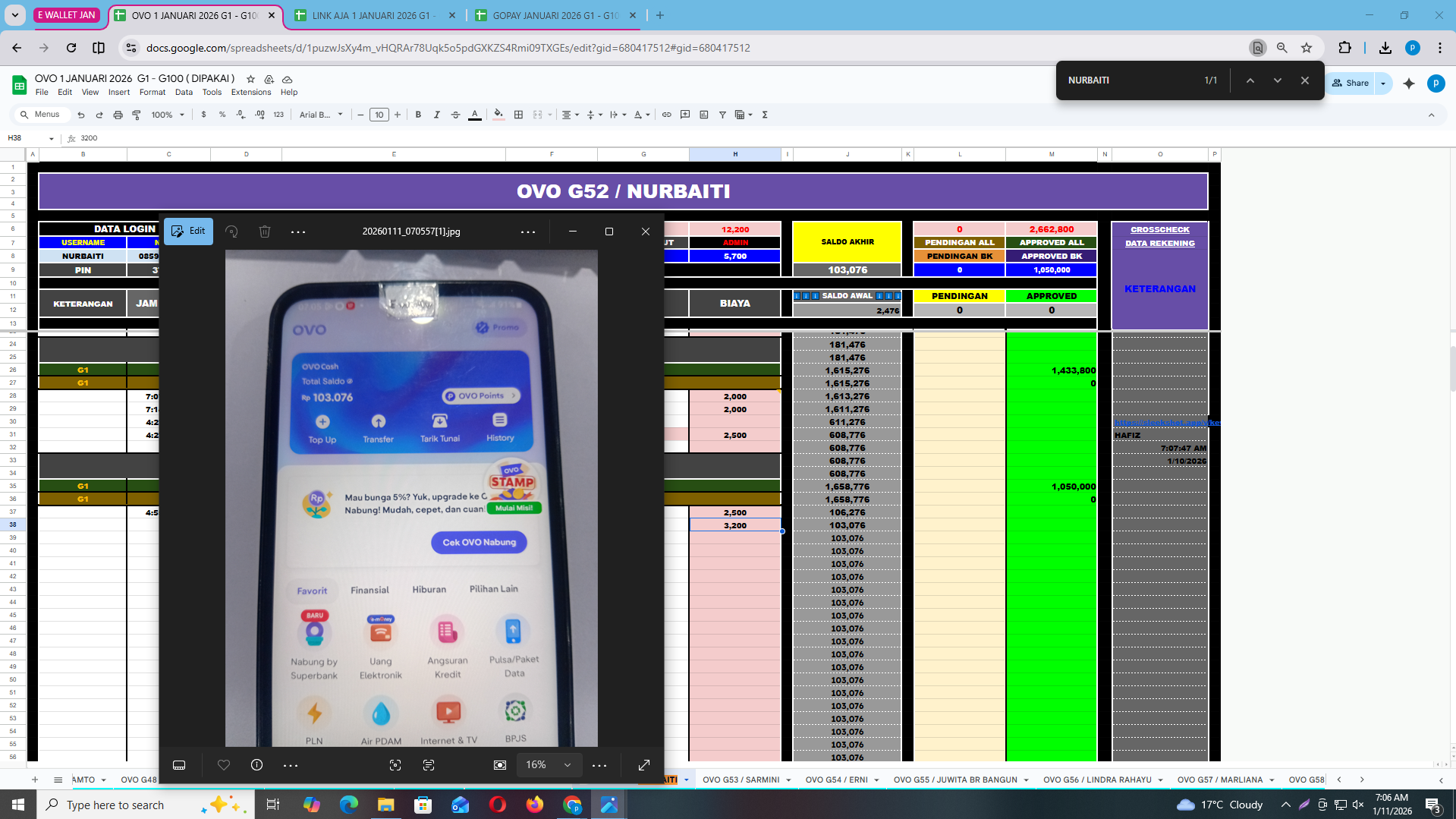Open the fill color picker
Image resolution: width=1456 pixels, height=819 pixels.
click(498, 115)
